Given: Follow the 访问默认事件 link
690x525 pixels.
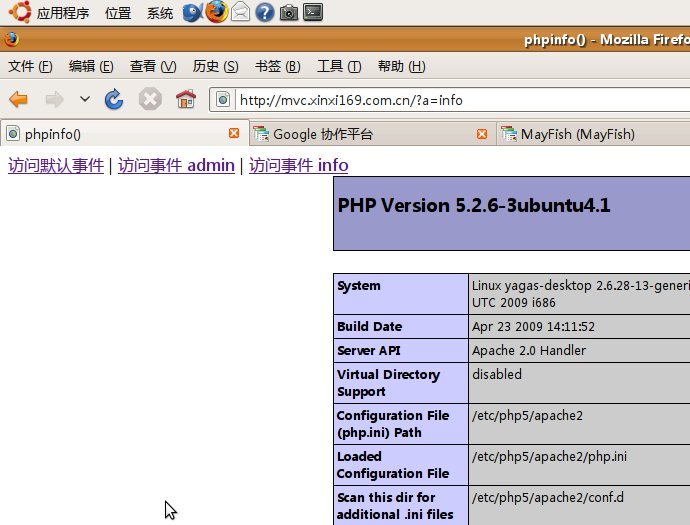Looking at the screenshot, I should pyautogui.click(x=56, y=165).
